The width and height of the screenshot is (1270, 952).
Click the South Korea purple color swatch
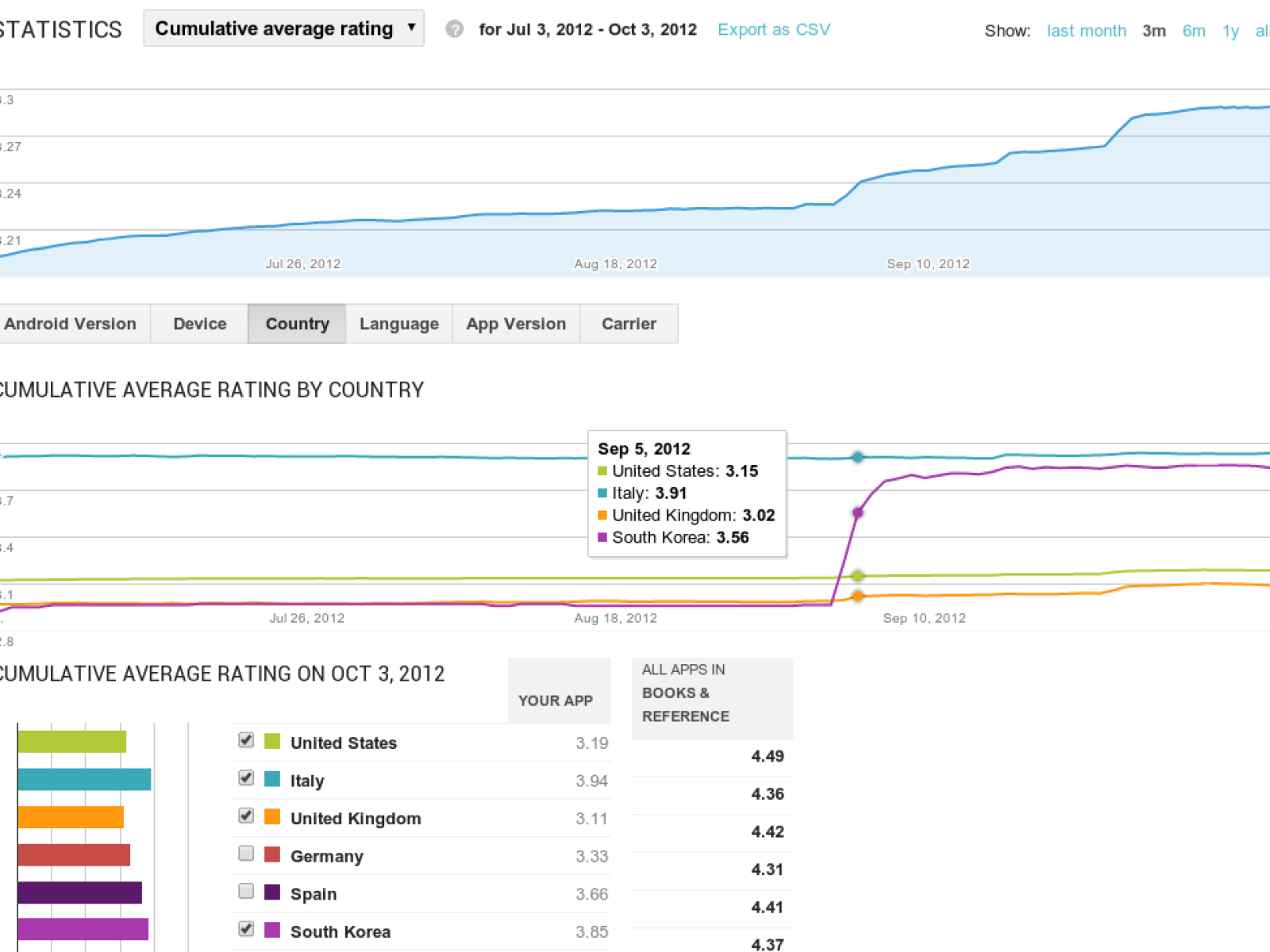[272, 930]
